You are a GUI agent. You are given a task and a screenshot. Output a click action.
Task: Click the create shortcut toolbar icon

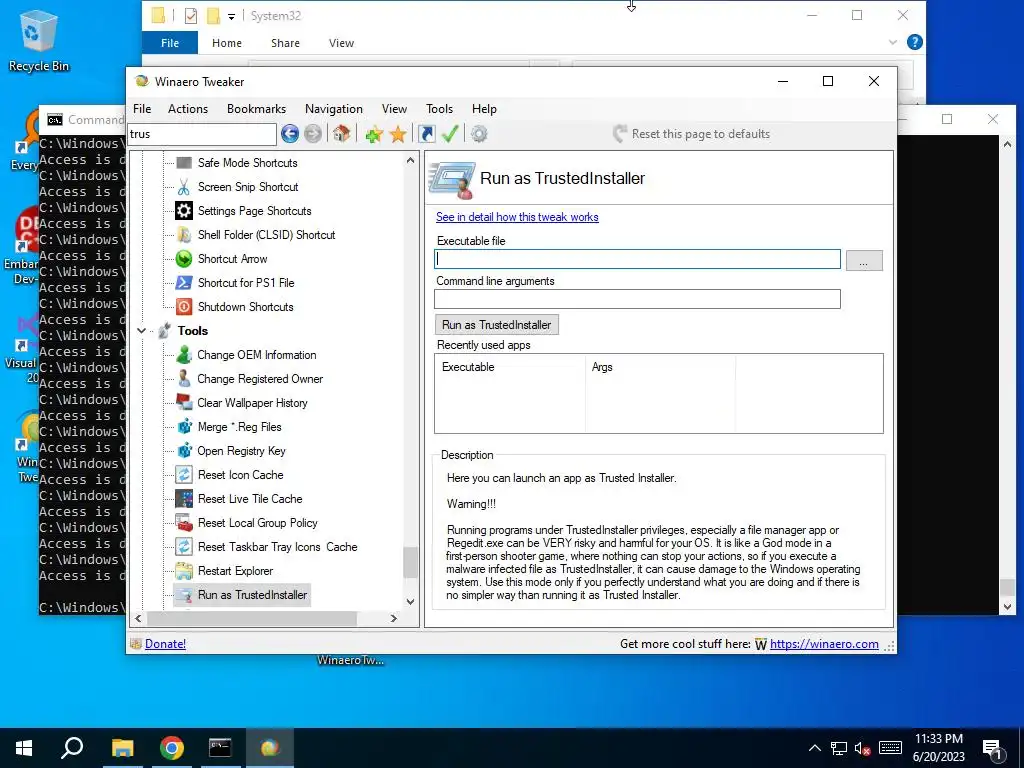coord(426,134)
